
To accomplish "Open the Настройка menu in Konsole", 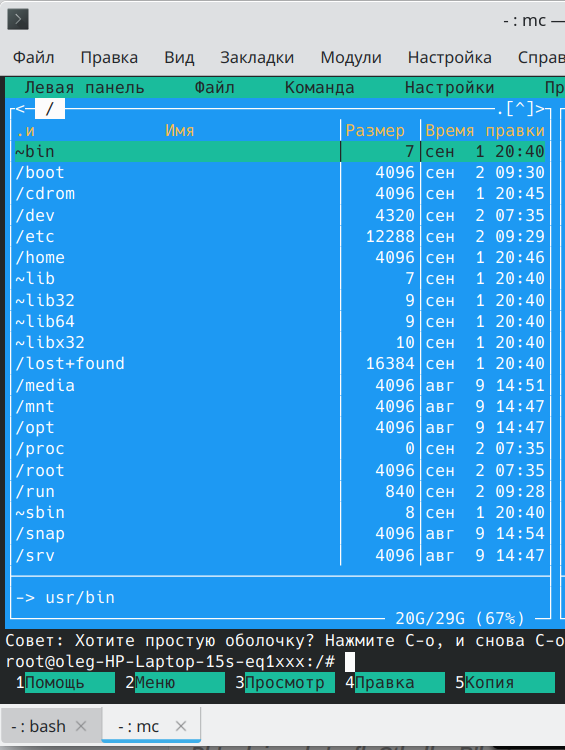I will [x=450, y=57].
